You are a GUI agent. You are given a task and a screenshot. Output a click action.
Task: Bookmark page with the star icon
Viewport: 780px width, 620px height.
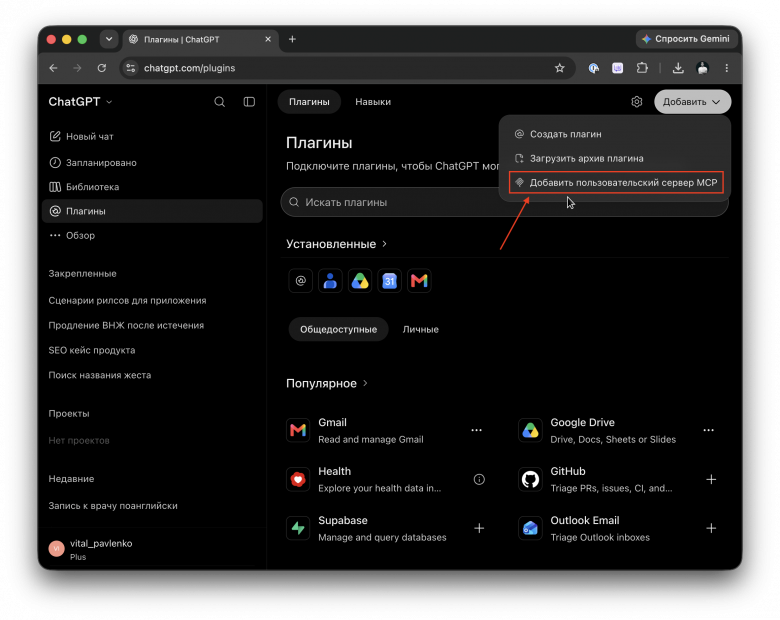click(560, 68)
